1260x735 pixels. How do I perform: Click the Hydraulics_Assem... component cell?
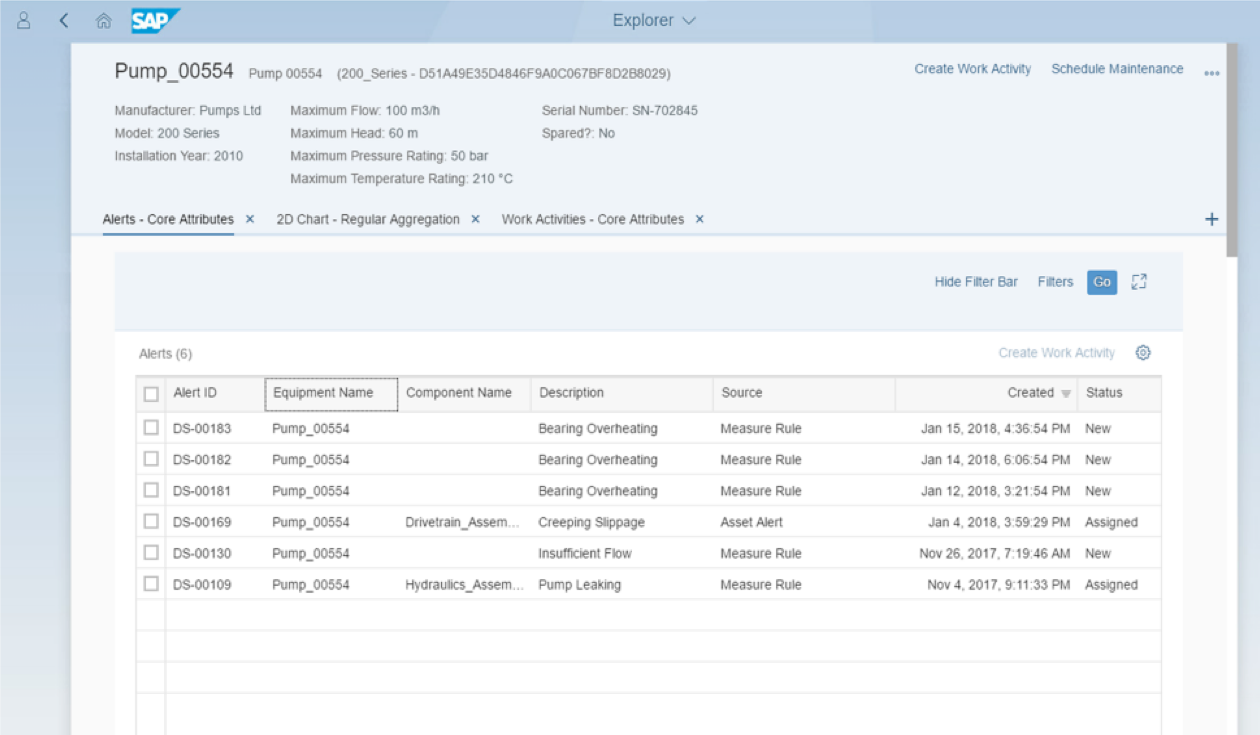click(x=465, y=585)
